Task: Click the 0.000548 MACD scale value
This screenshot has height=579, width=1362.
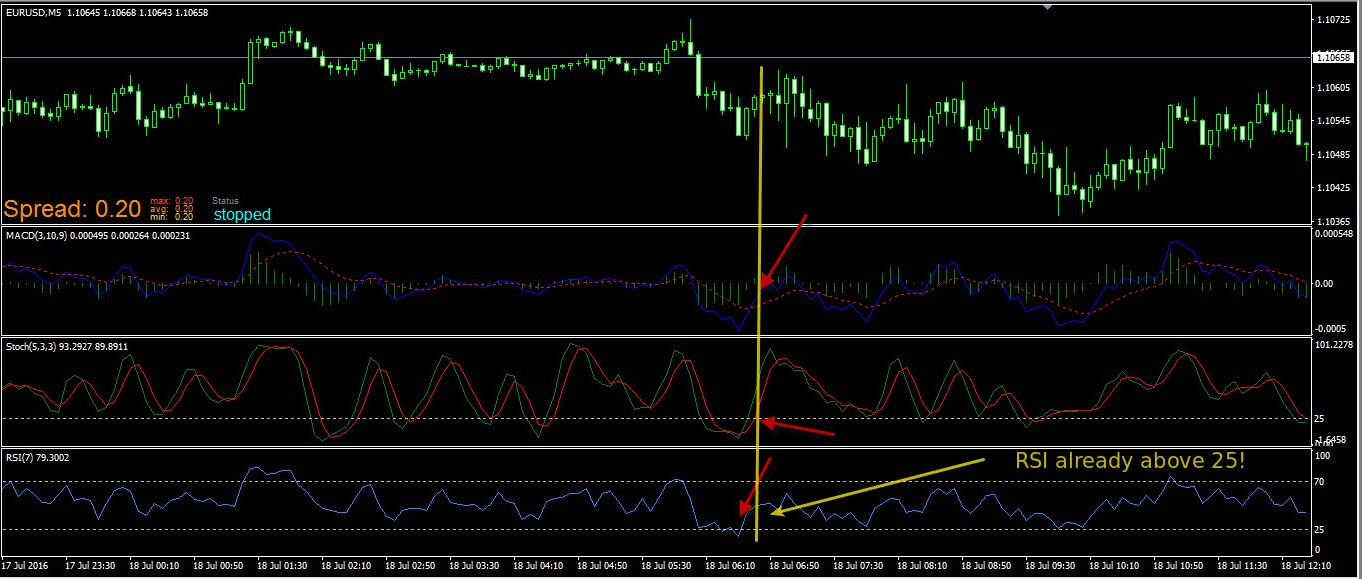Action: coord(1336,234)
